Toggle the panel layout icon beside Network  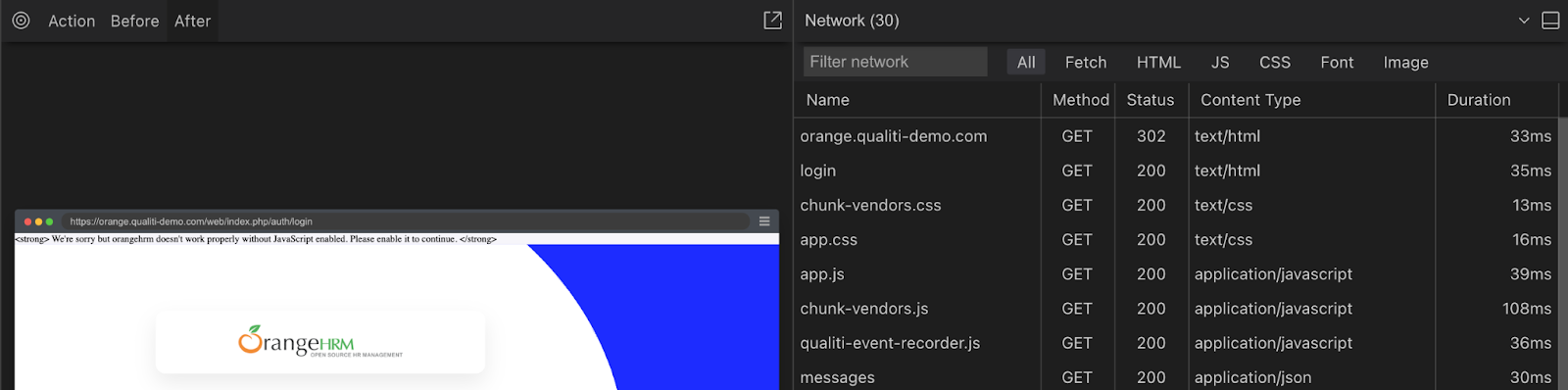pos(1550,21)
